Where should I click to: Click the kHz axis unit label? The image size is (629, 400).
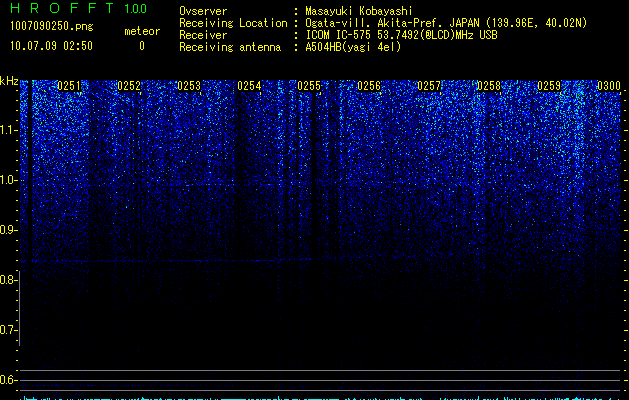[x=9, y=81]
